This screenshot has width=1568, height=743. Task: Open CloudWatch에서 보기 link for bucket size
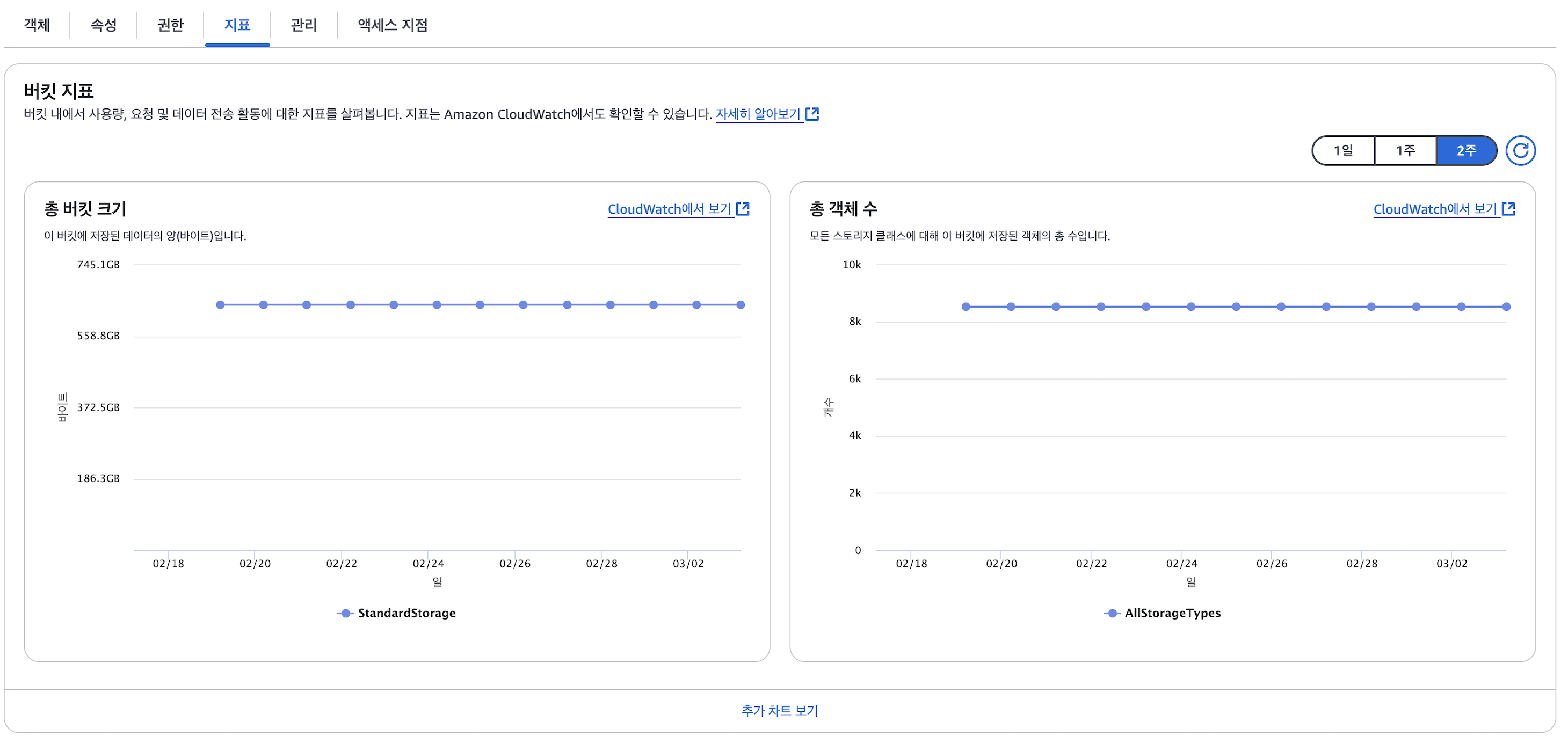point(669,209)
